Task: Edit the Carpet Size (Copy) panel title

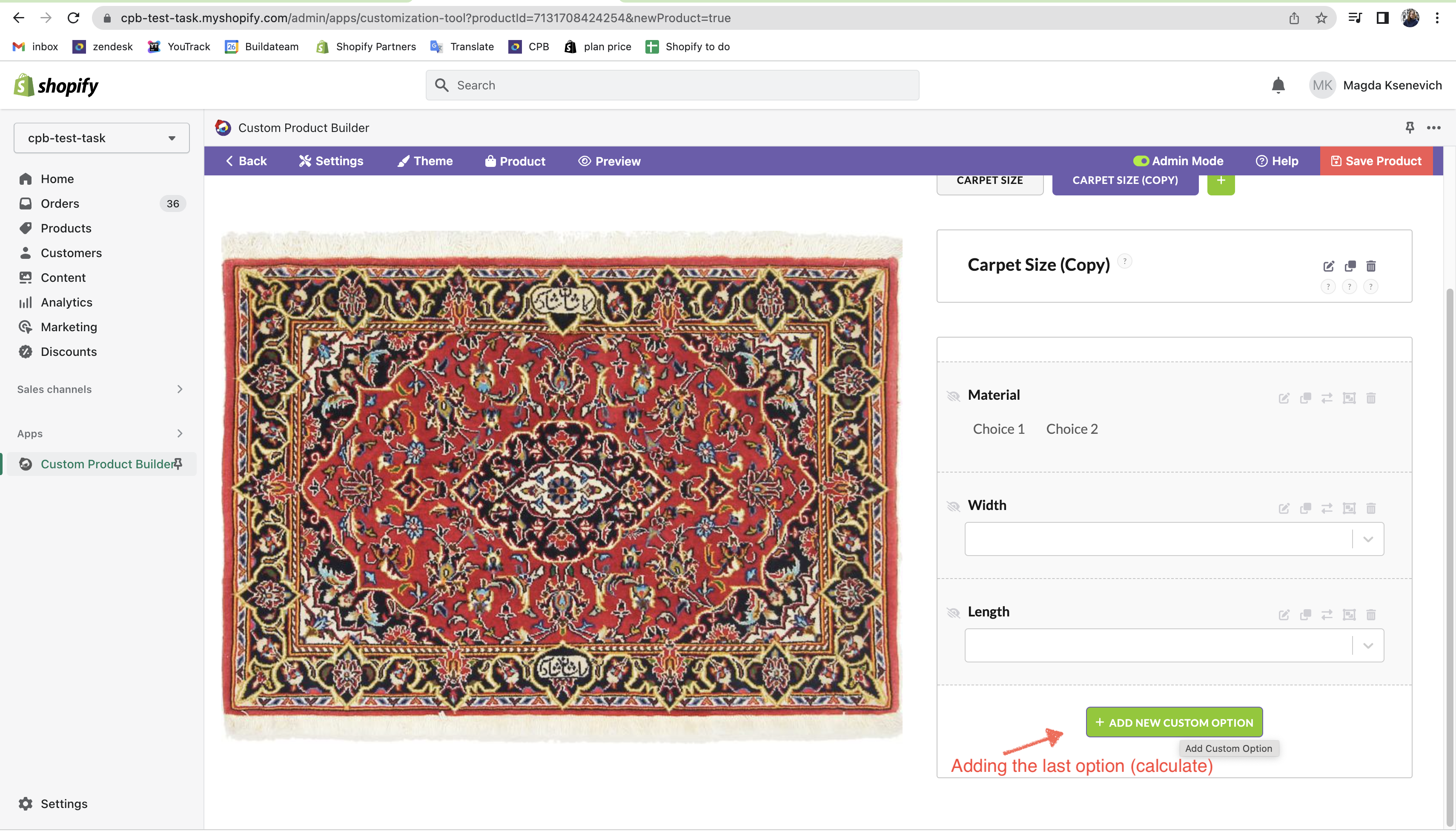Action: coord(1329,266)
